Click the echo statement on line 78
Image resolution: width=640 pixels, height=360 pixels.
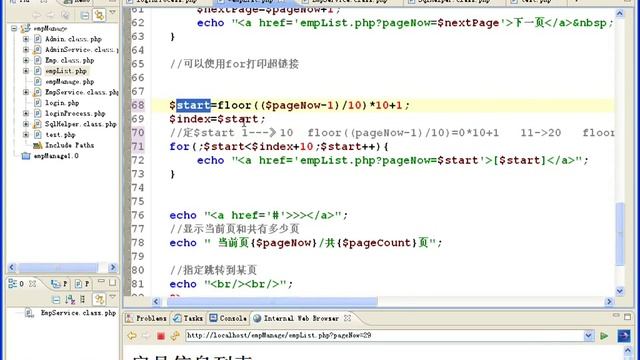pos(306,243)
